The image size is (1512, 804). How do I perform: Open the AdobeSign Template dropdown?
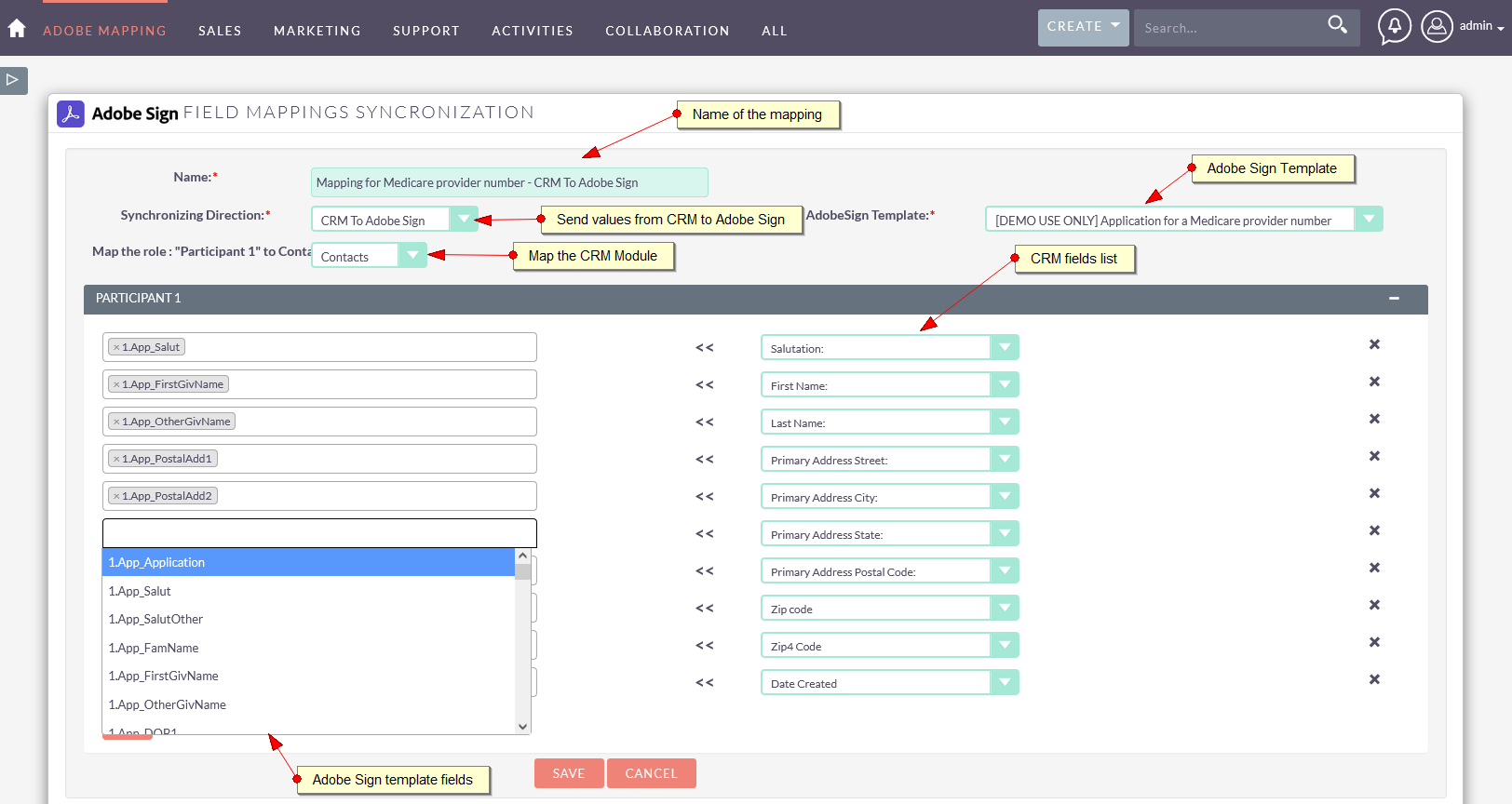[1183, 220]
